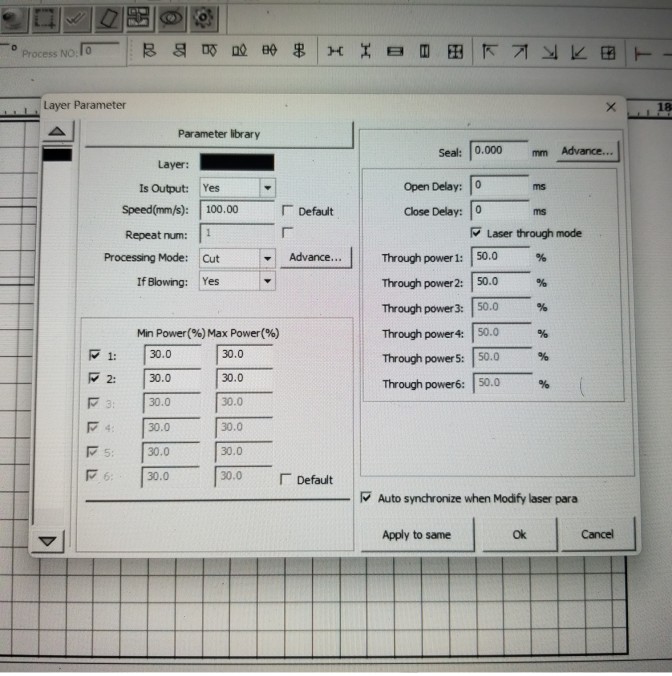
Task: Disable Laser through mode checkbox
Action: coord(476,233)
